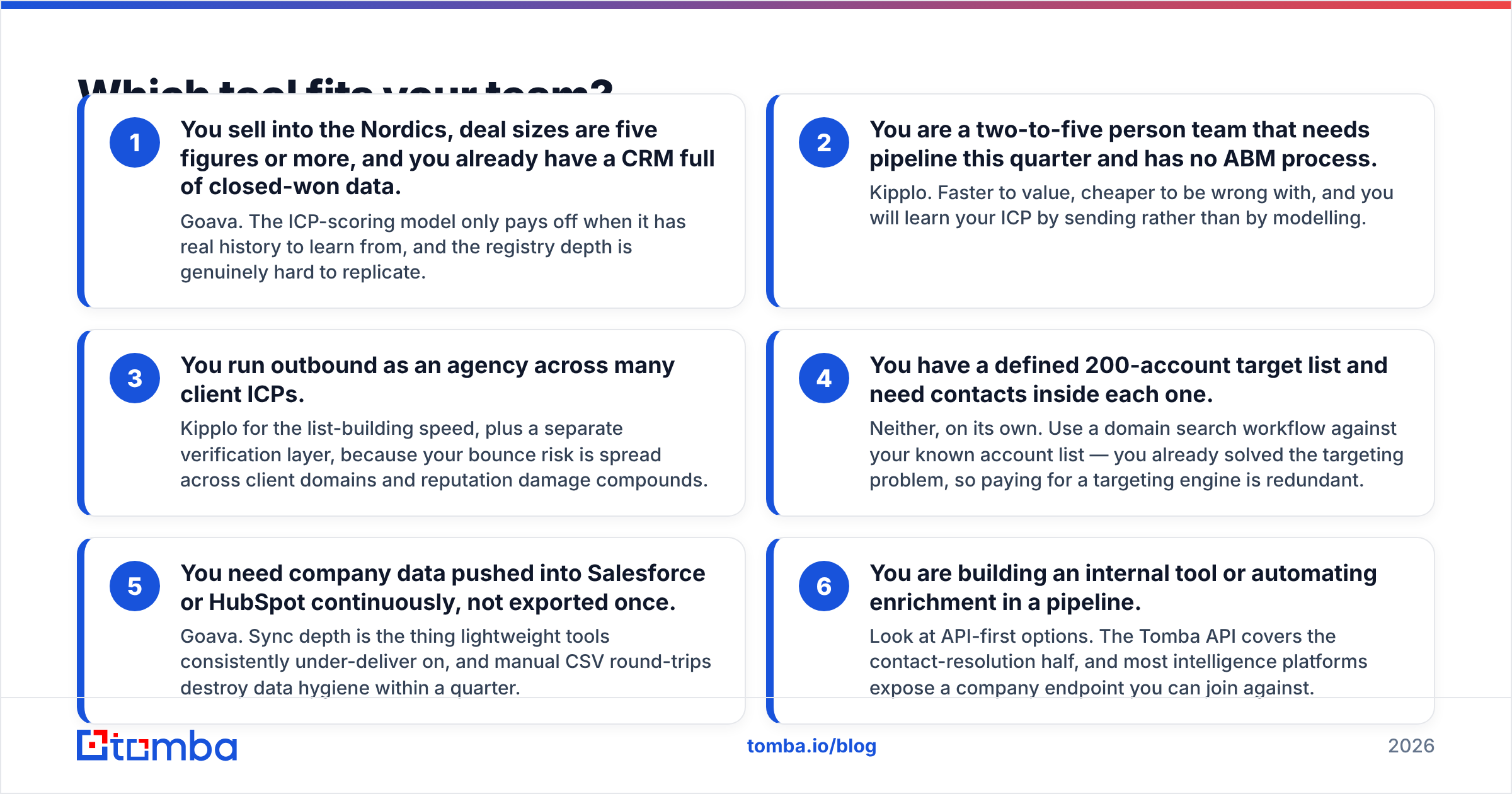Click the Salesforce or HubSpot sync heading
The image size is (1512, 794).
point(442,587)
